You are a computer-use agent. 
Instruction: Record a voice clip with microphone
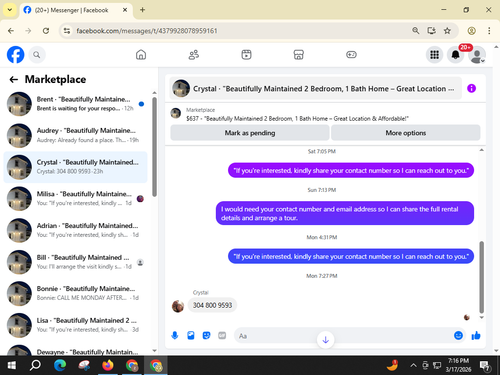[x=175, y=335]
